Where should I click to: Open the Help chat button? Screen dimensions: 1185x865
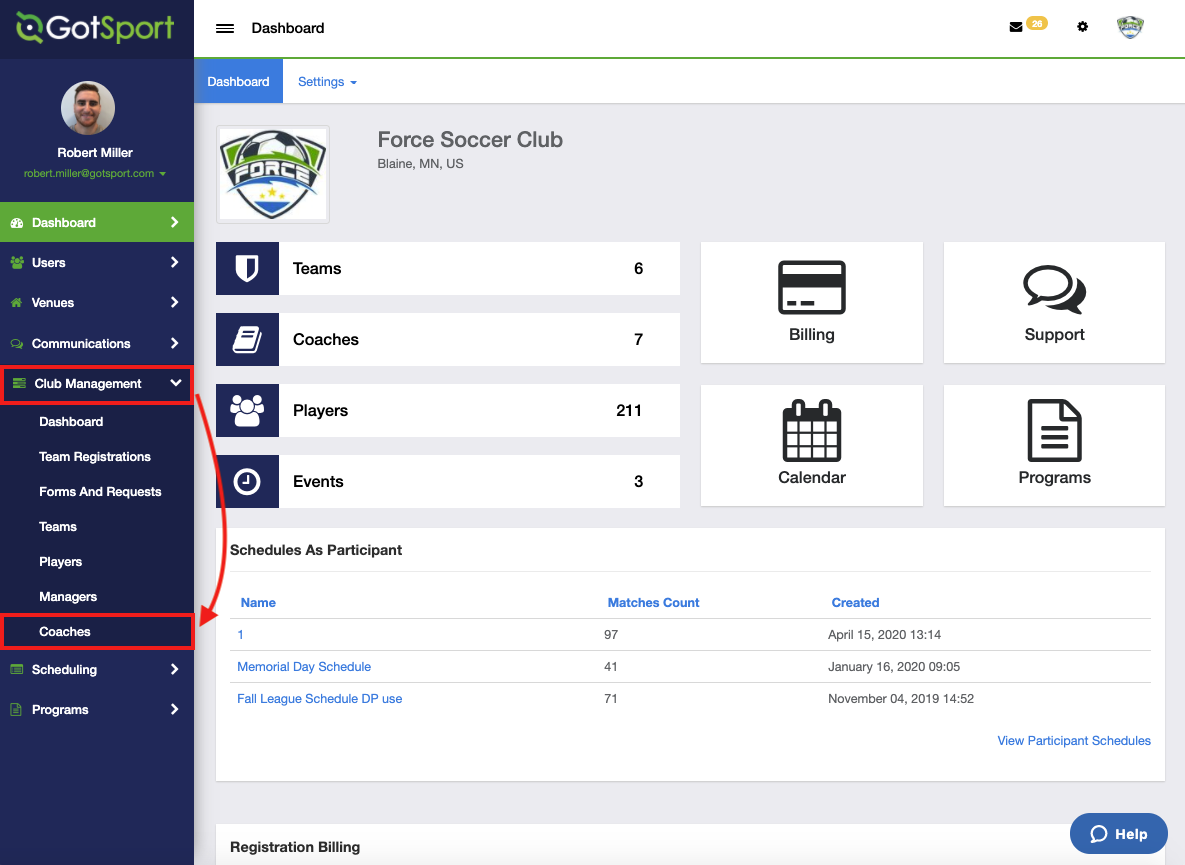1118,834
